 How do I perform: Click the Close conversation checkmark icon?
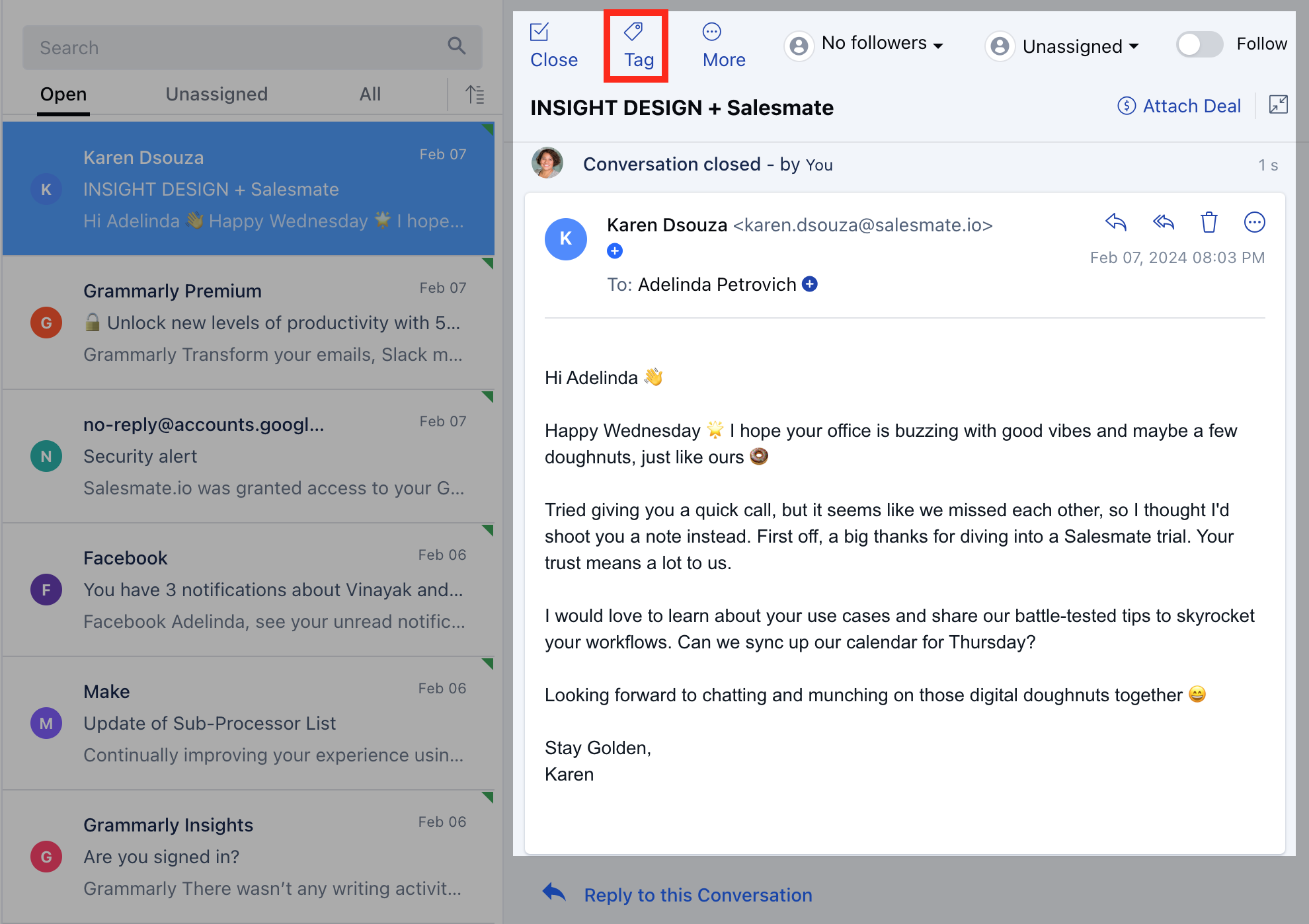tap(539, 32)
